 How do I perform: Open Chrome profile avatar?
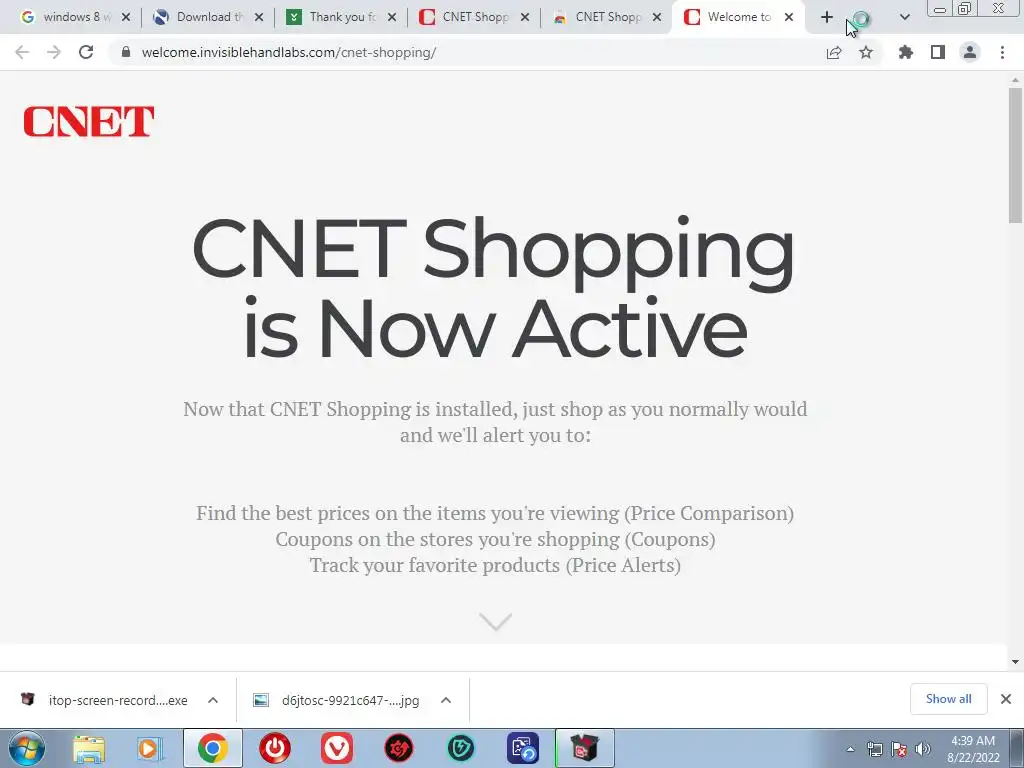click(x=970, y=52)
